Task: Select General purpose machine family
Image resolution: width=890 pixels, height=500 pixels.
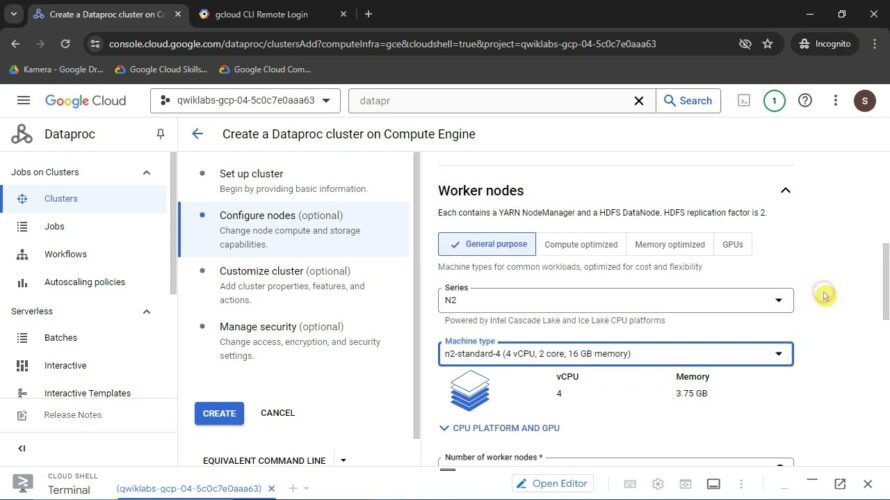Action: (x=486, y=244)
